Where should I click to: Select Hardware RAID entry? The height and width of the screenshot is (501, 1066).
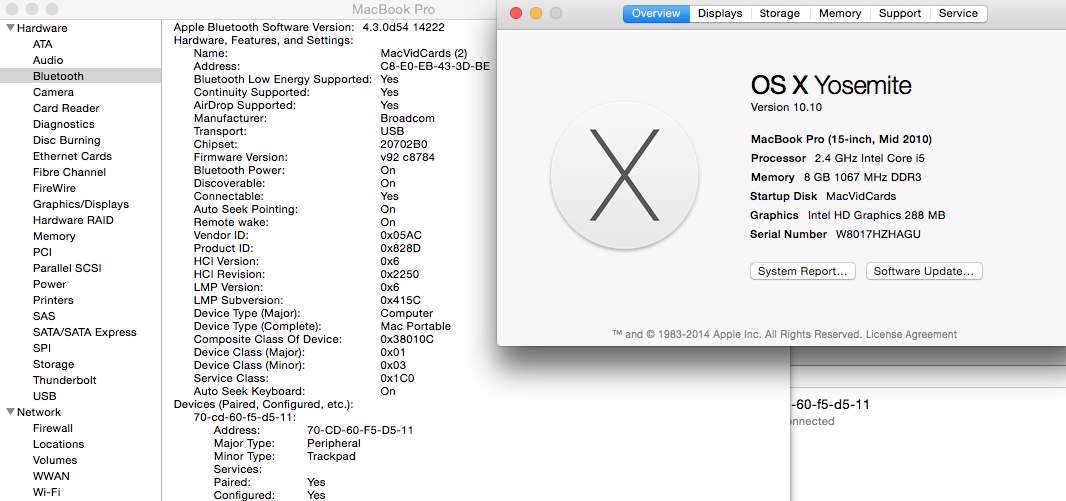point(73,220)
